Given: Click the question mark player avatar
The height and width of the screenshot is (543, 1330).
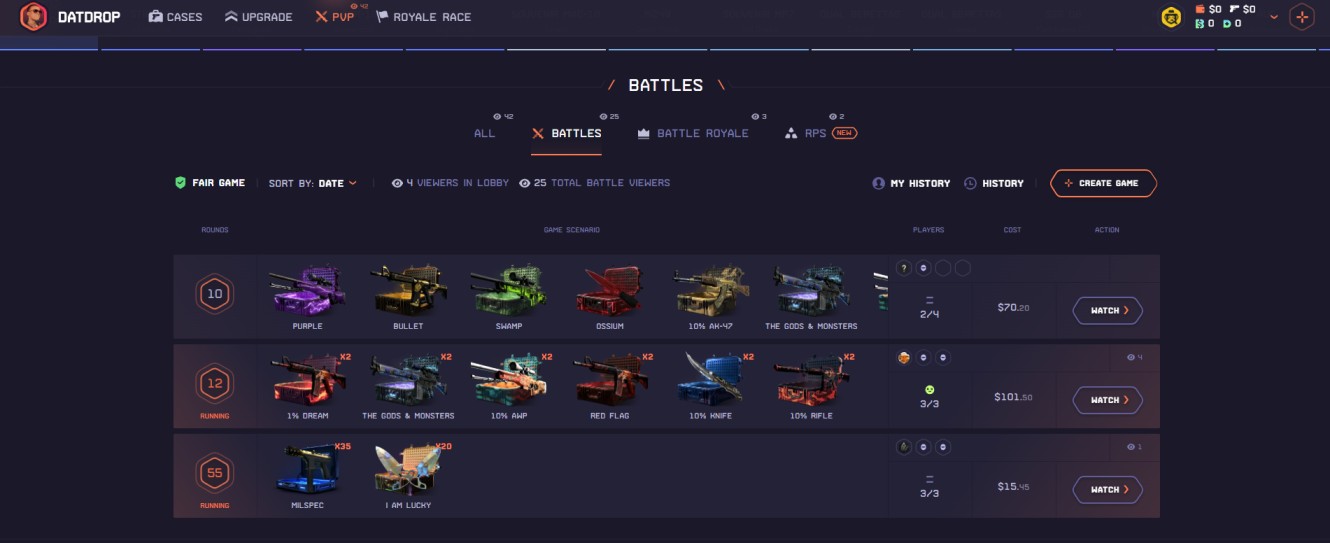Looking at the screenshot, I should pos(904,268).
